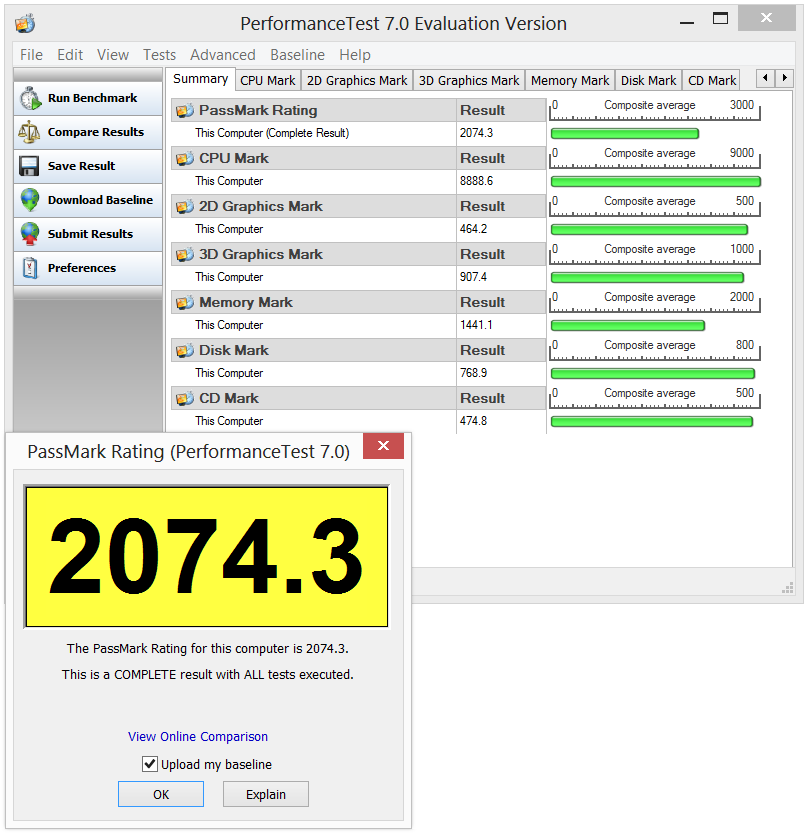The height and width of the screenshot is (833, 809).
Task: Click the icon beside PassMark Rating header
Action: pyautogui.click(x=185, y=110)
